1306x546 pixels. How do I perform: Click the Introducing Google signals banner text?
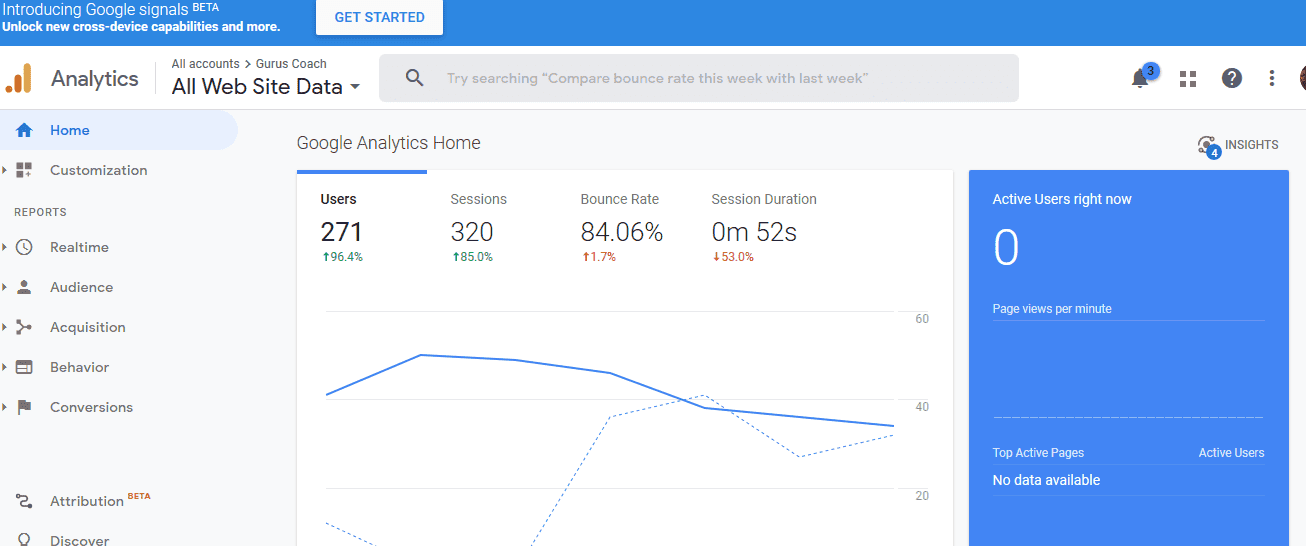click(95, 9)
